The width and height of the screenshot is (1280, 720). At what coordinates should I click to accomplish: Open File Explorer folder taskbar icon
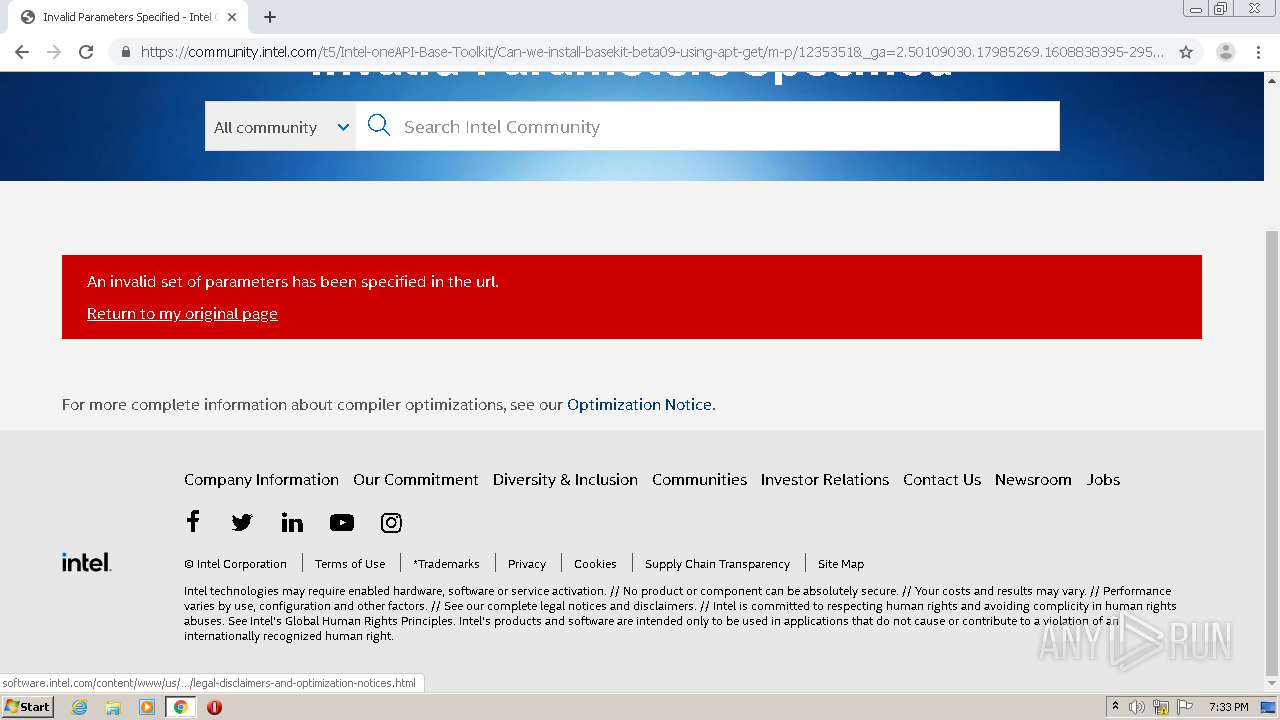click(x=113, y=707)
